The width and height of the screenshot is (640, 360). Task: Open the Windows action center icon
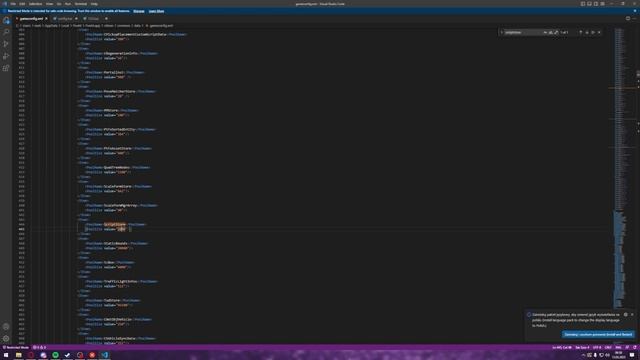[x=632, y=355]
